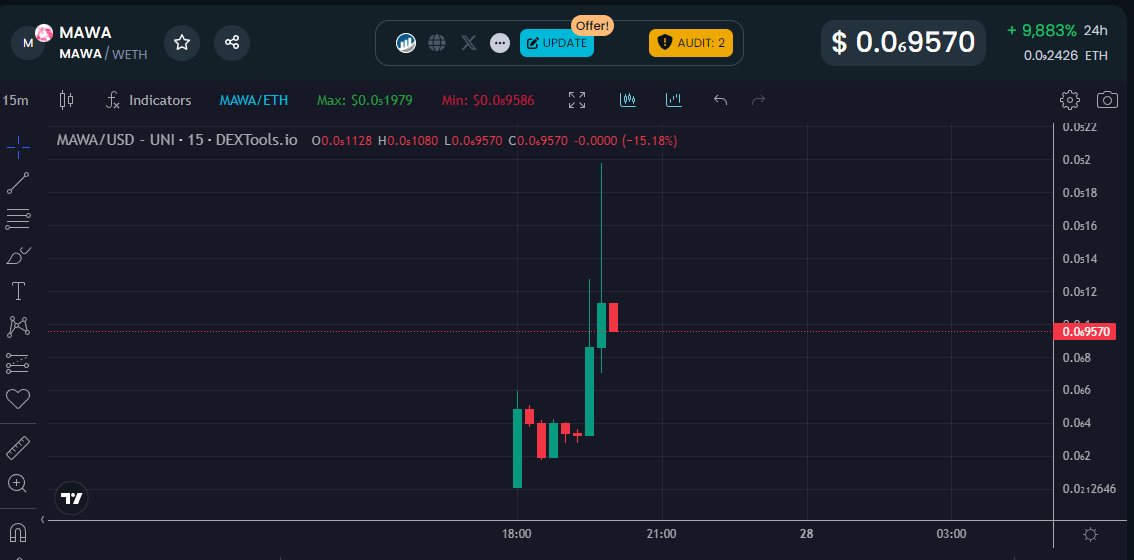Select the crosshair cursor tool
The height and width of the screenshot is (560, 1134).
18,148
